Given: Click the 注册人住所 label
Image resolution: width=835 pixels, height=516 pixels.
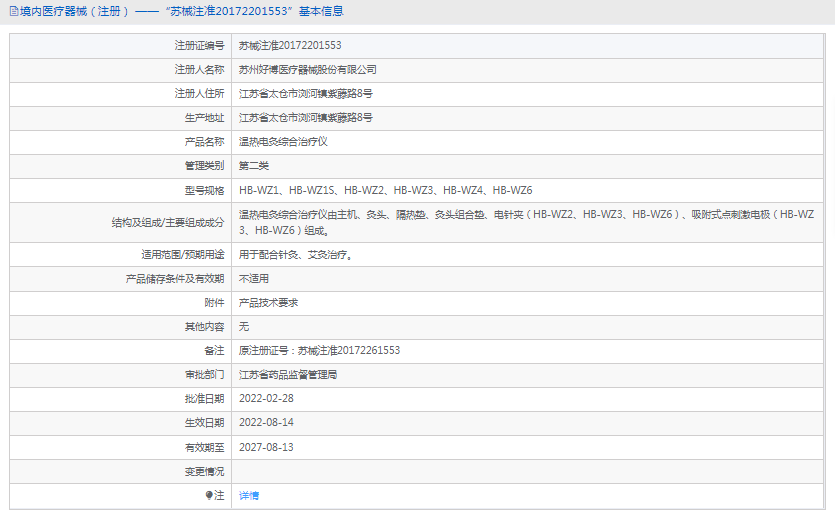Looking at the screenshot, I should coord(200,94).
